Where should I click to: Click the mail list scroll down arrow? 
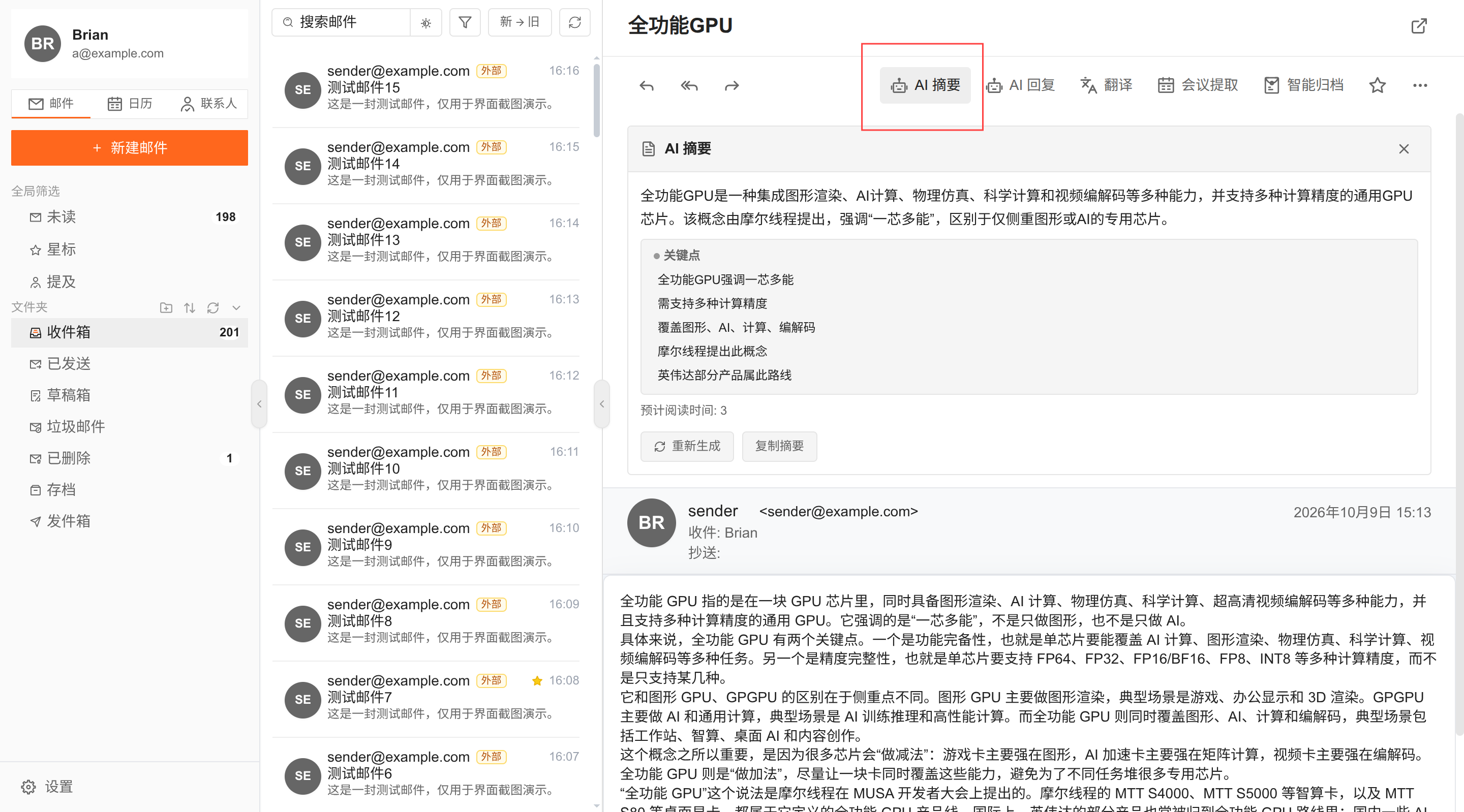pos(596,806)
